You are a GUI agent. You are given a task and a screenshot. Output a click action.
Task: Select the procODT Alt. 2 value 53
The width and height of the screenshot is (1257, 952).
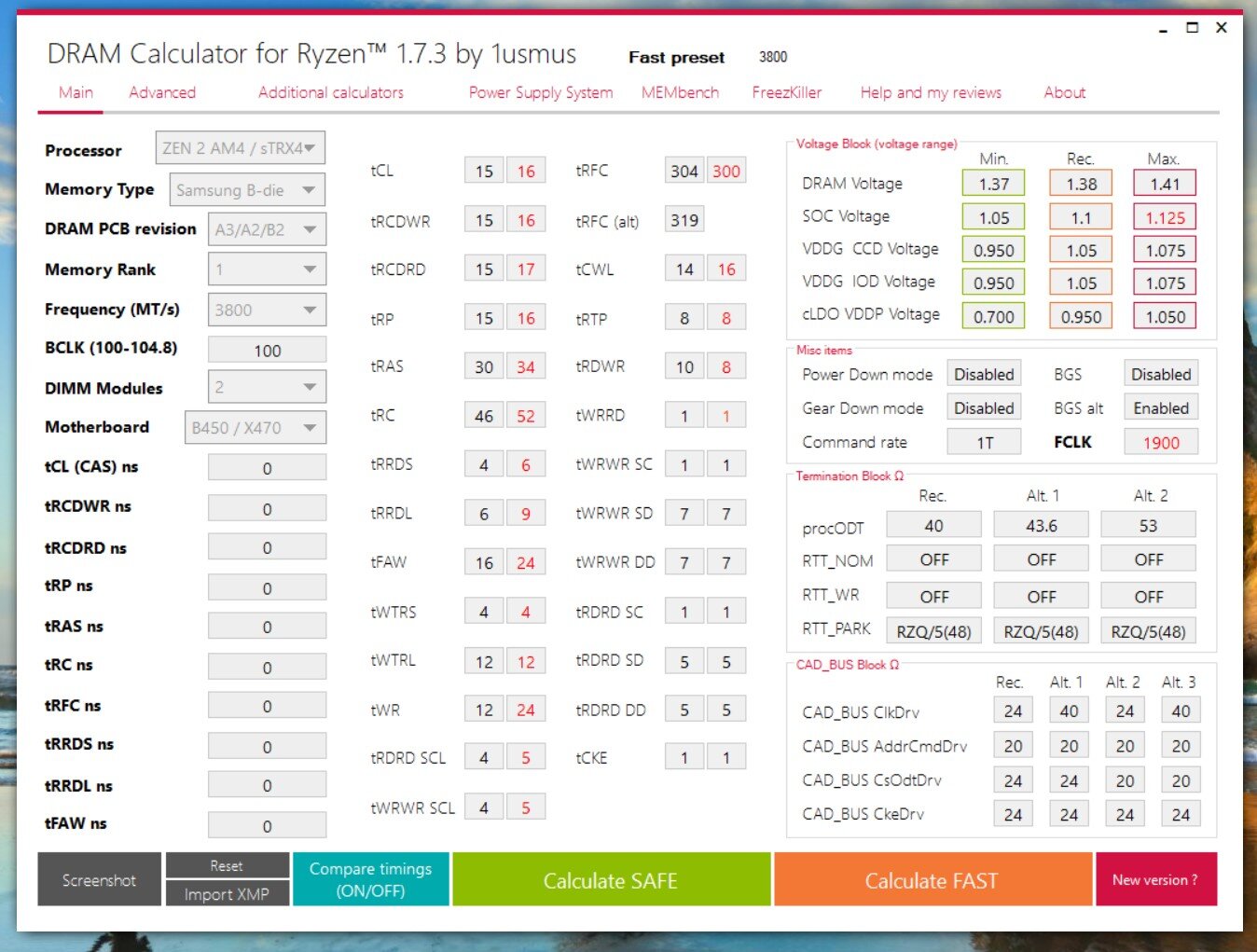(1148, 525)
